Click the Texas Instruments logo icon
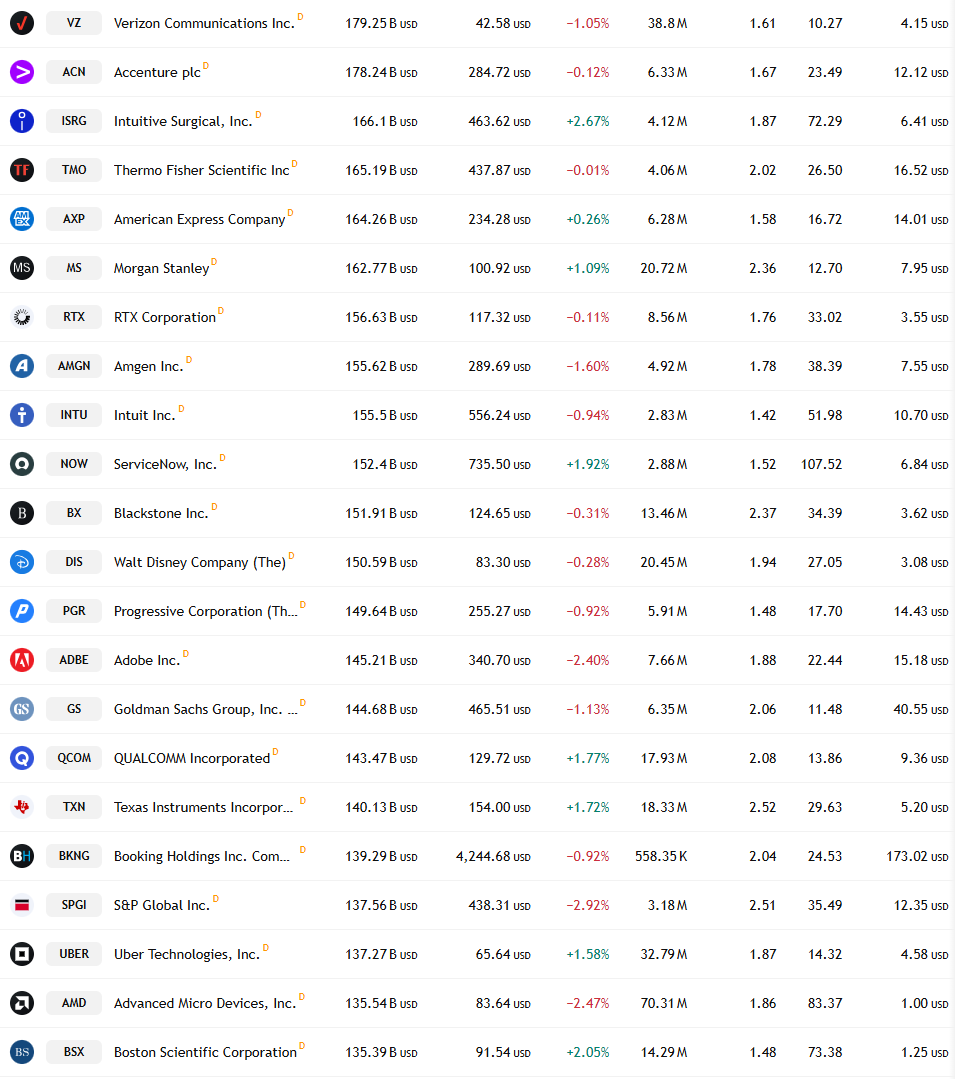This screenshot has height=1079, width=955. [x=22, y=806]
